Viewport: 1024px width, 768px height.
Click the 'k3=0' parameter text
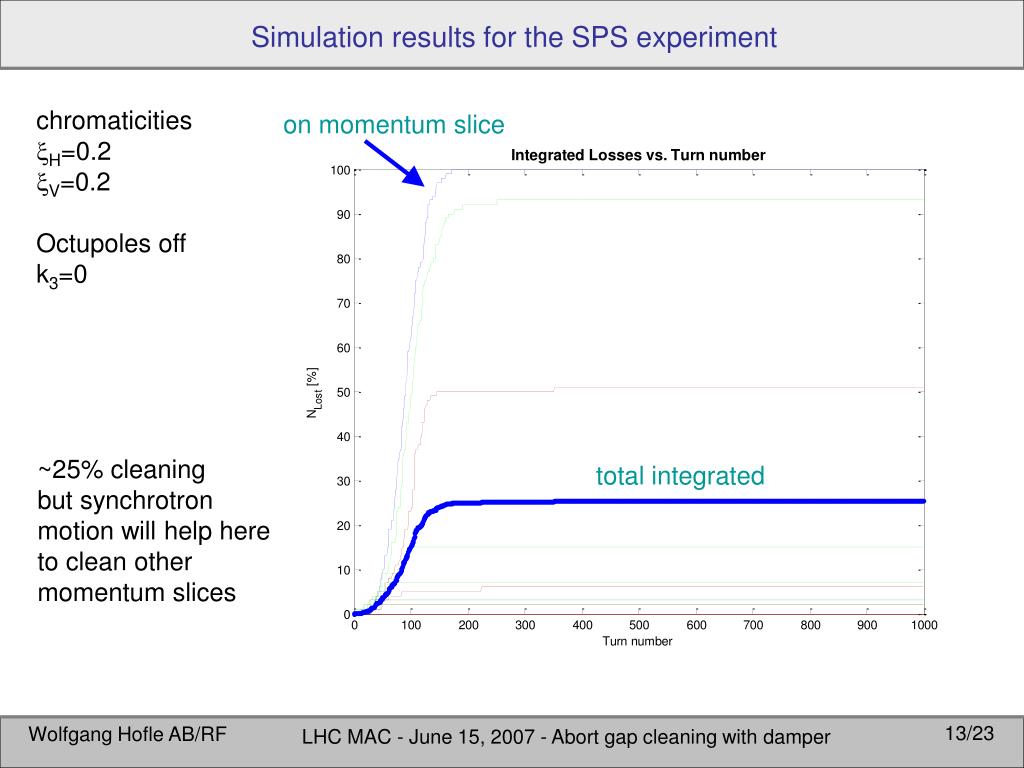(61, 276)
